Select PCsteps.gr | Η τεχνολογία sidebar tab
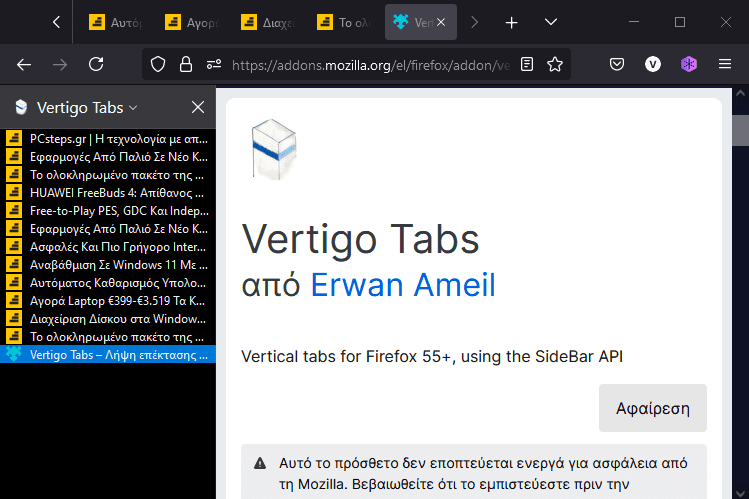This screenshot has height=499, width=749. (108, 139)
